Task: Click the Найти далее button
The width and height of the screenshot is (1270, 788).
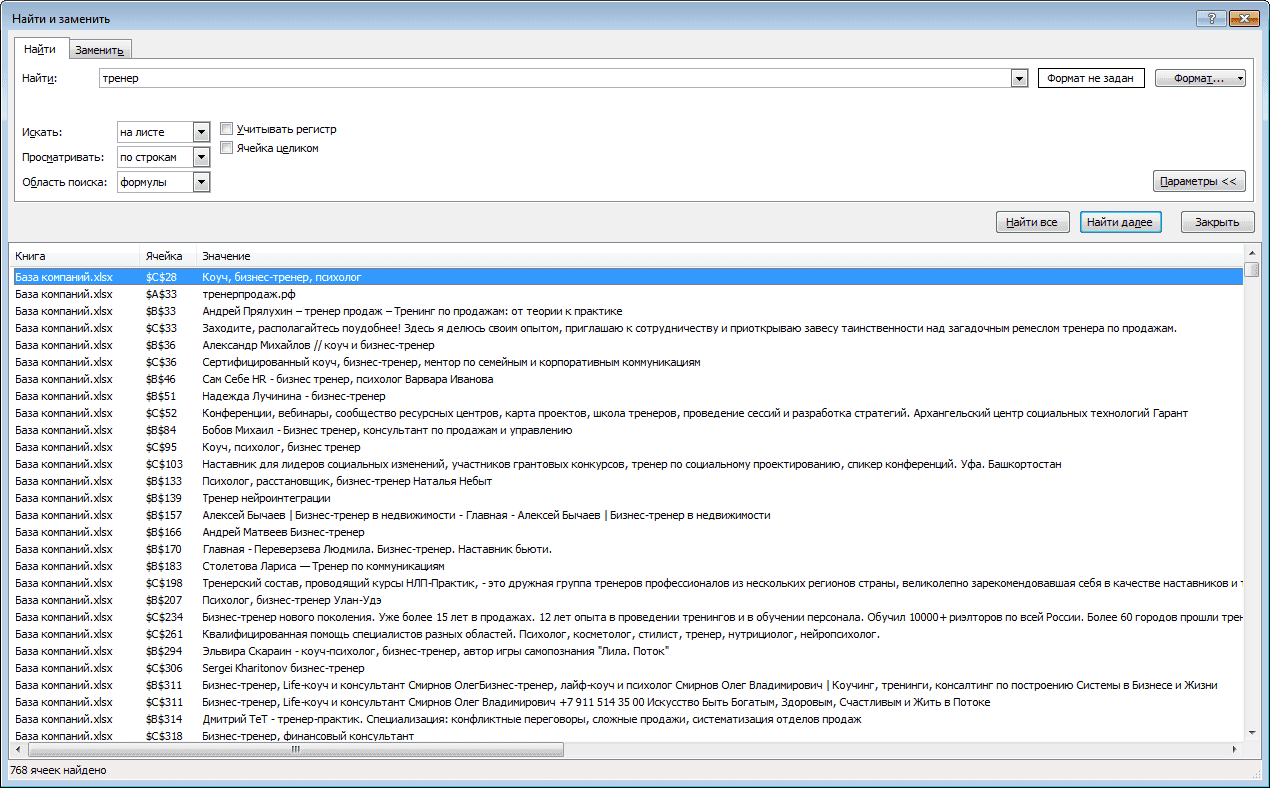Action: (x=1120, y=222)
